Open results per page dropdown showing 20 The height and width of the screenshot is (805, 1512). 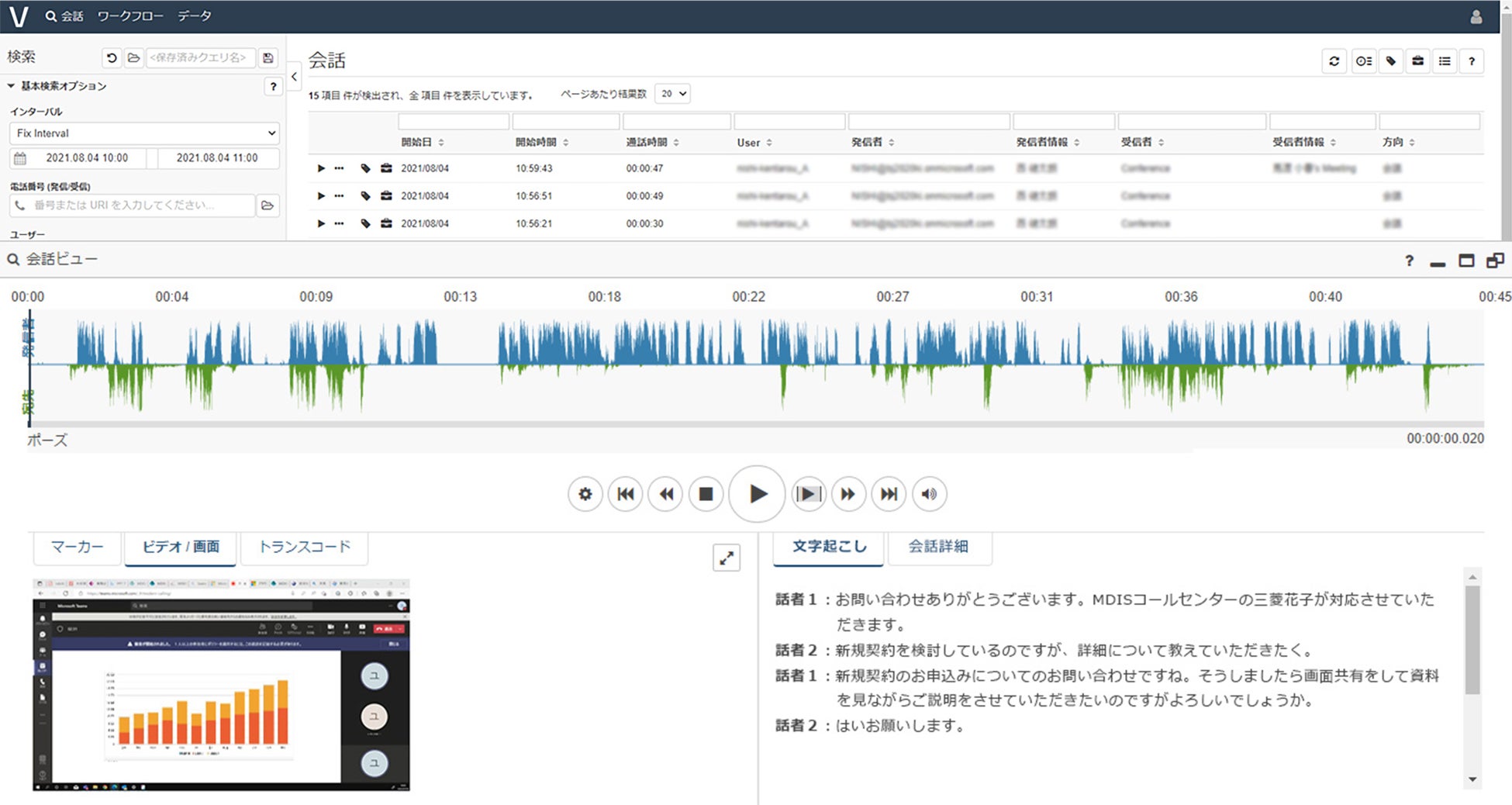[672, 94]
